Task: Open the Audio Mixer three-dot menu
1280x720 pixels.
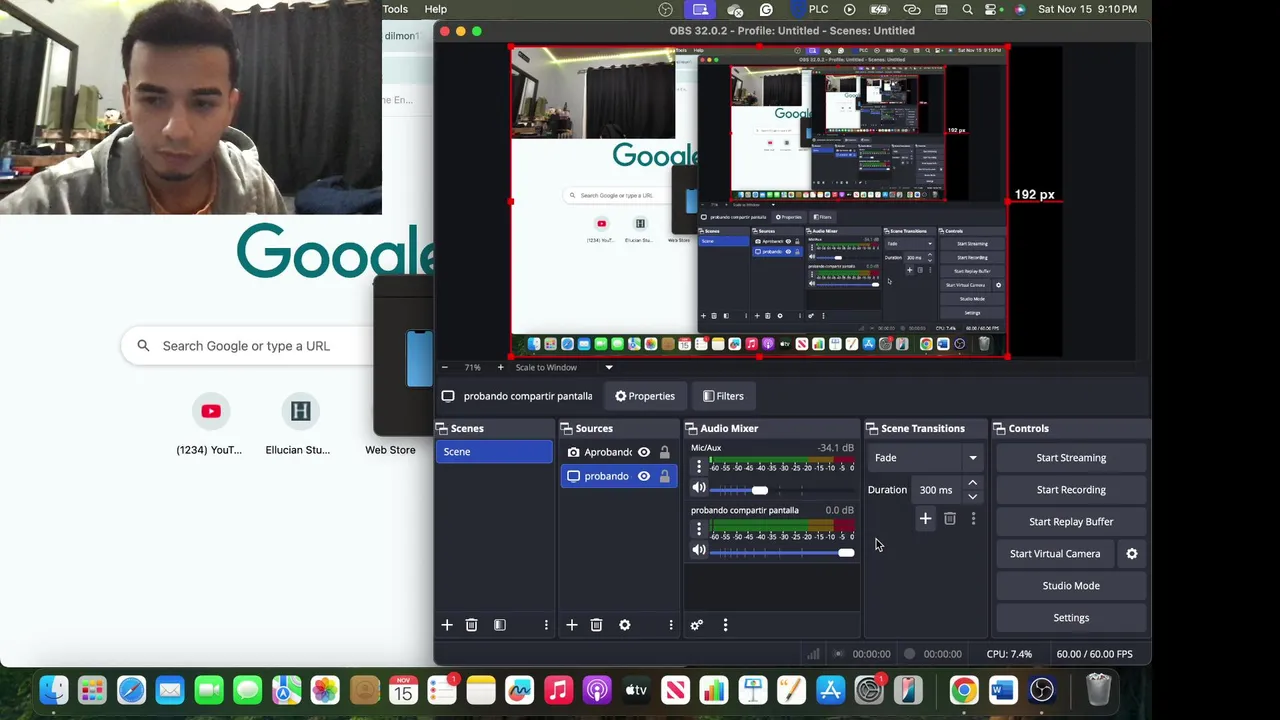Action: [x=726, y=625]
